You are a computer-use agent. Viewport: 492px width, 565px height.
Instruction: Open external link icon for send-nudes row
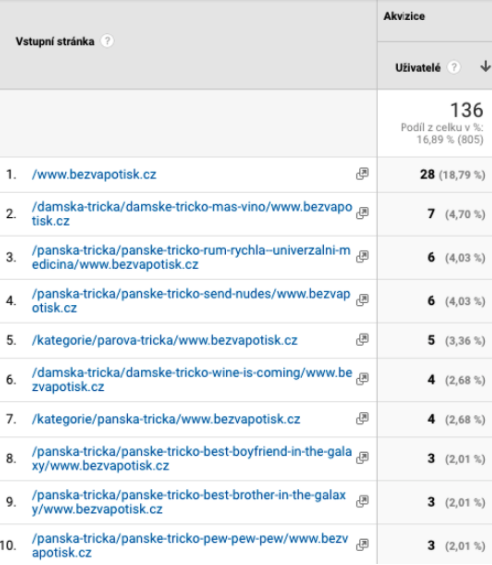coord(362,300)
